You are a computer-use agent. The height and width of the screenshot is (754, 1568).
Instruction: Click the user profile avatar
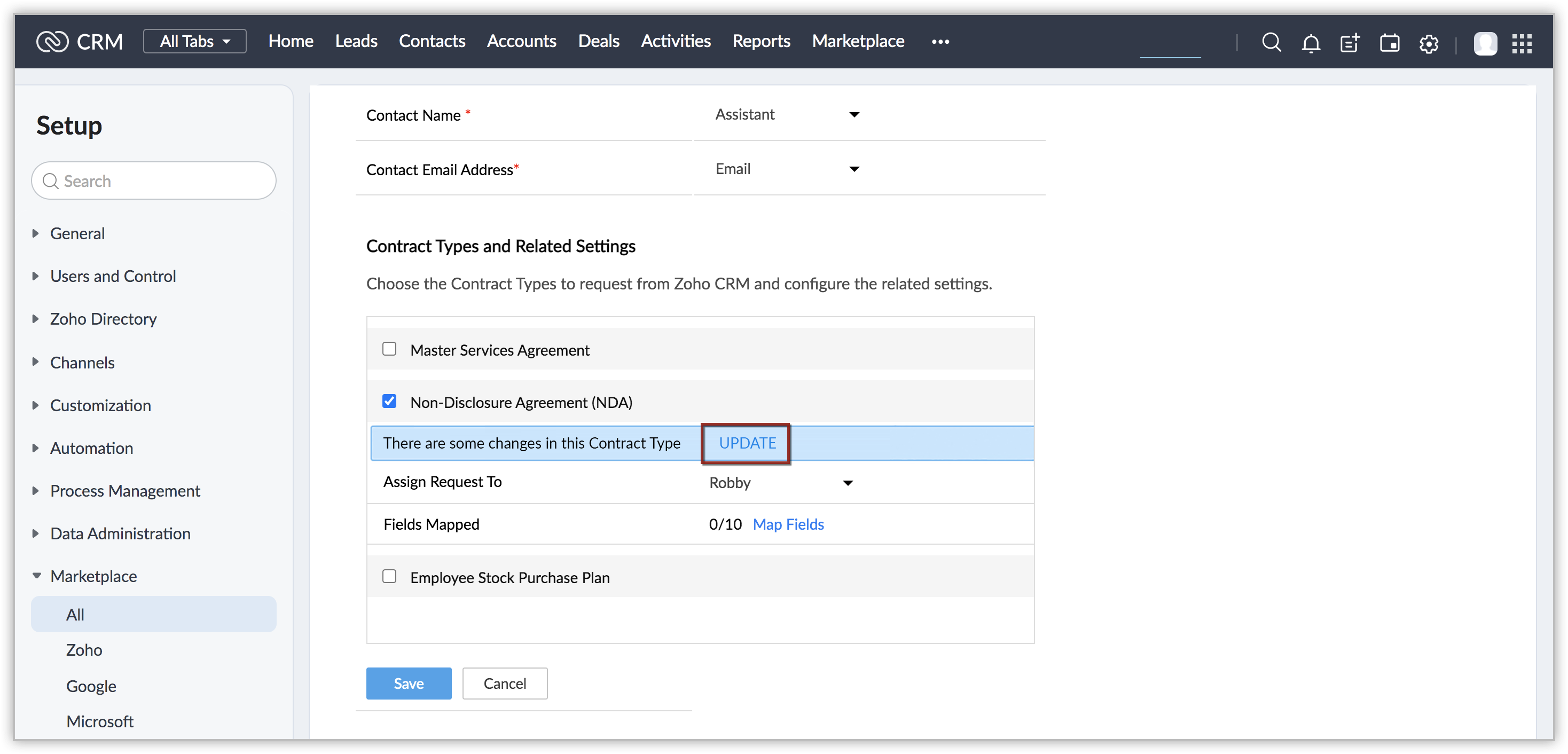pyautogui.click(x=1485, y=43)
